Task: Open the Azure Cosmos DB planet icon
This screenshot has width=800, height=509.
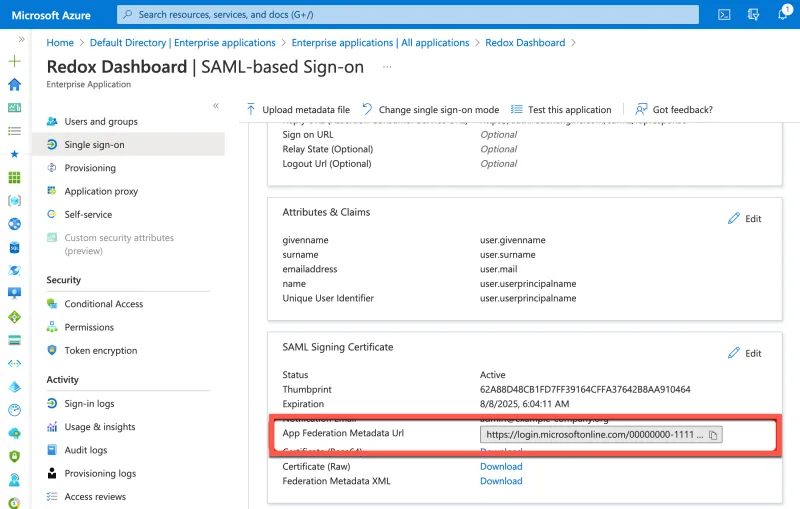Action: [x=15, y=270]
